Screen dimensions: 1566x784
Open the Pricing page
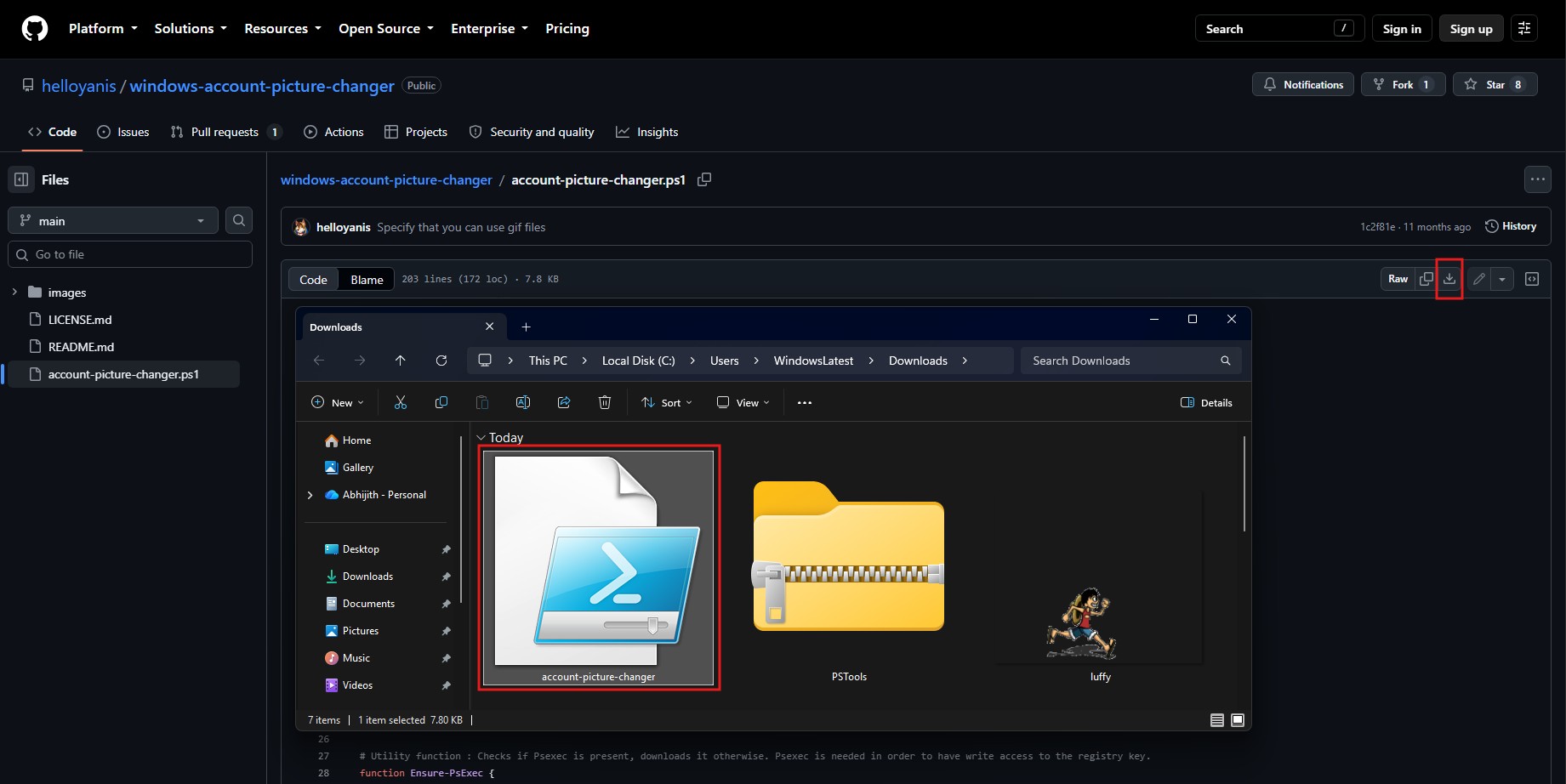click(567, 28)
